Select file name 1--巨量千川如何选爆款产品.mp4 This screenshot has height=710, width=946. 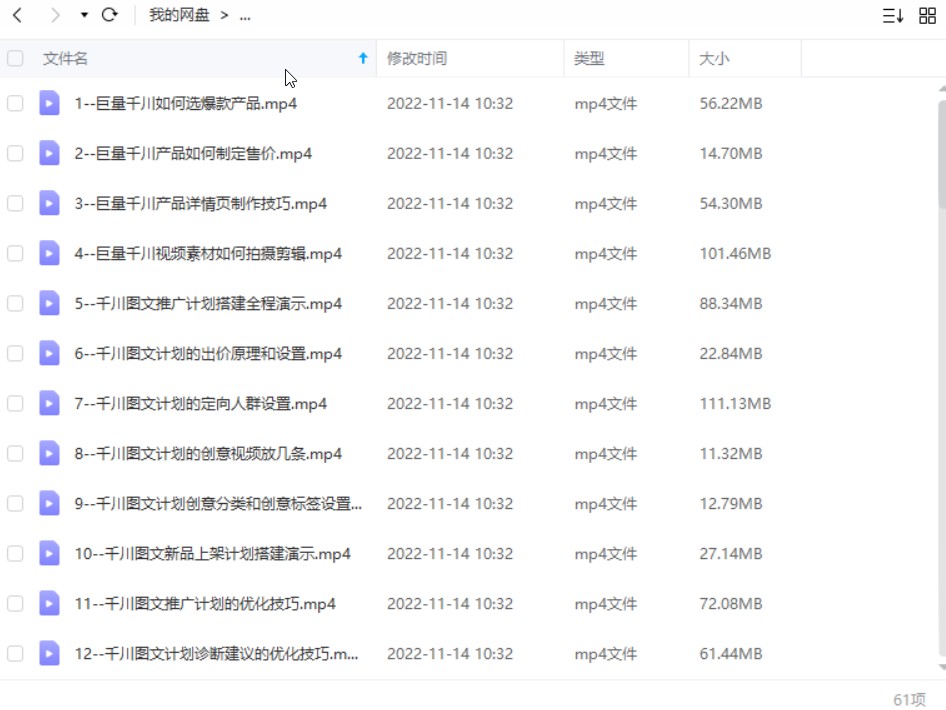[186, 104]
